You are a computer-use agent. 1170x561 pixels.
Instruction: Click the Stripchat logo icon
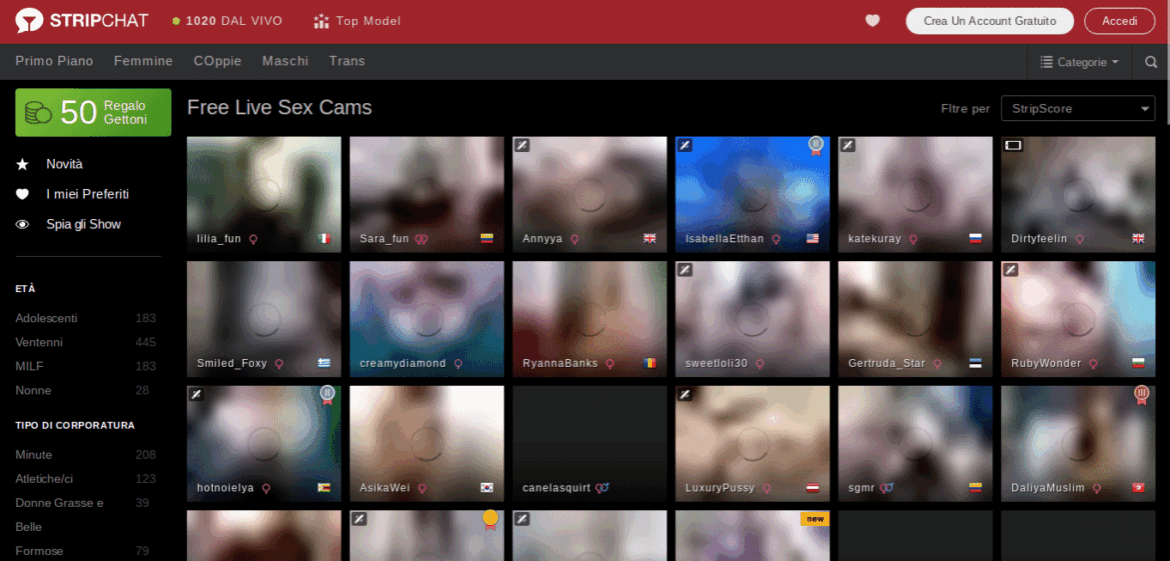pos(30,20)
